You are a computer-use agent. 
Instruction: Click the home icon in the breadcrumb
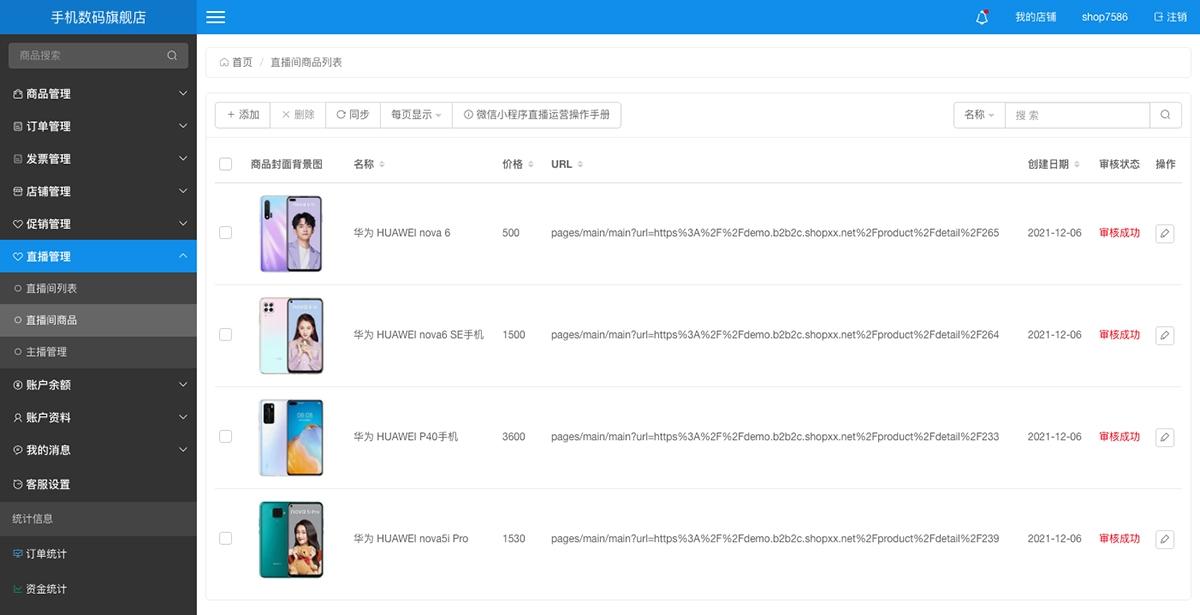click(225, 61)
